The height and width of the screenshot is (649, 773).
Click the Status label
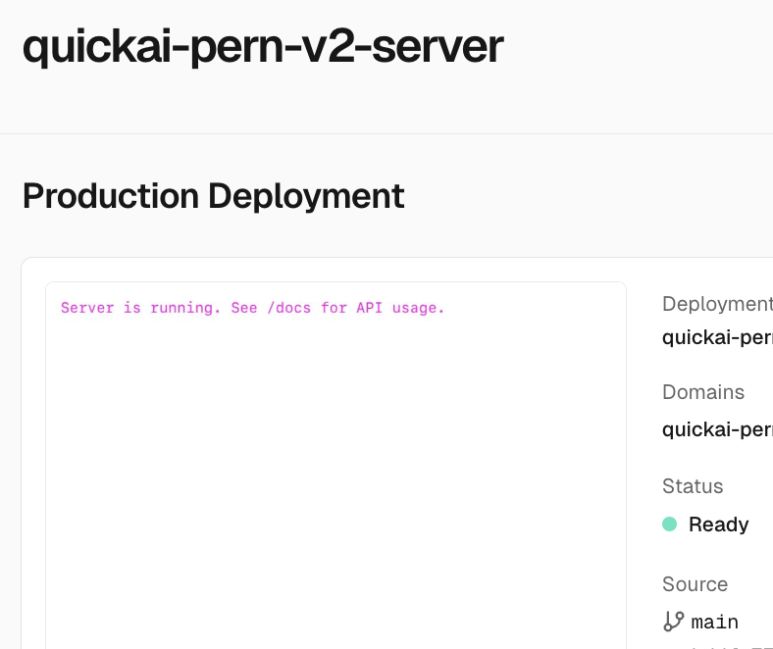coord(692,486)
